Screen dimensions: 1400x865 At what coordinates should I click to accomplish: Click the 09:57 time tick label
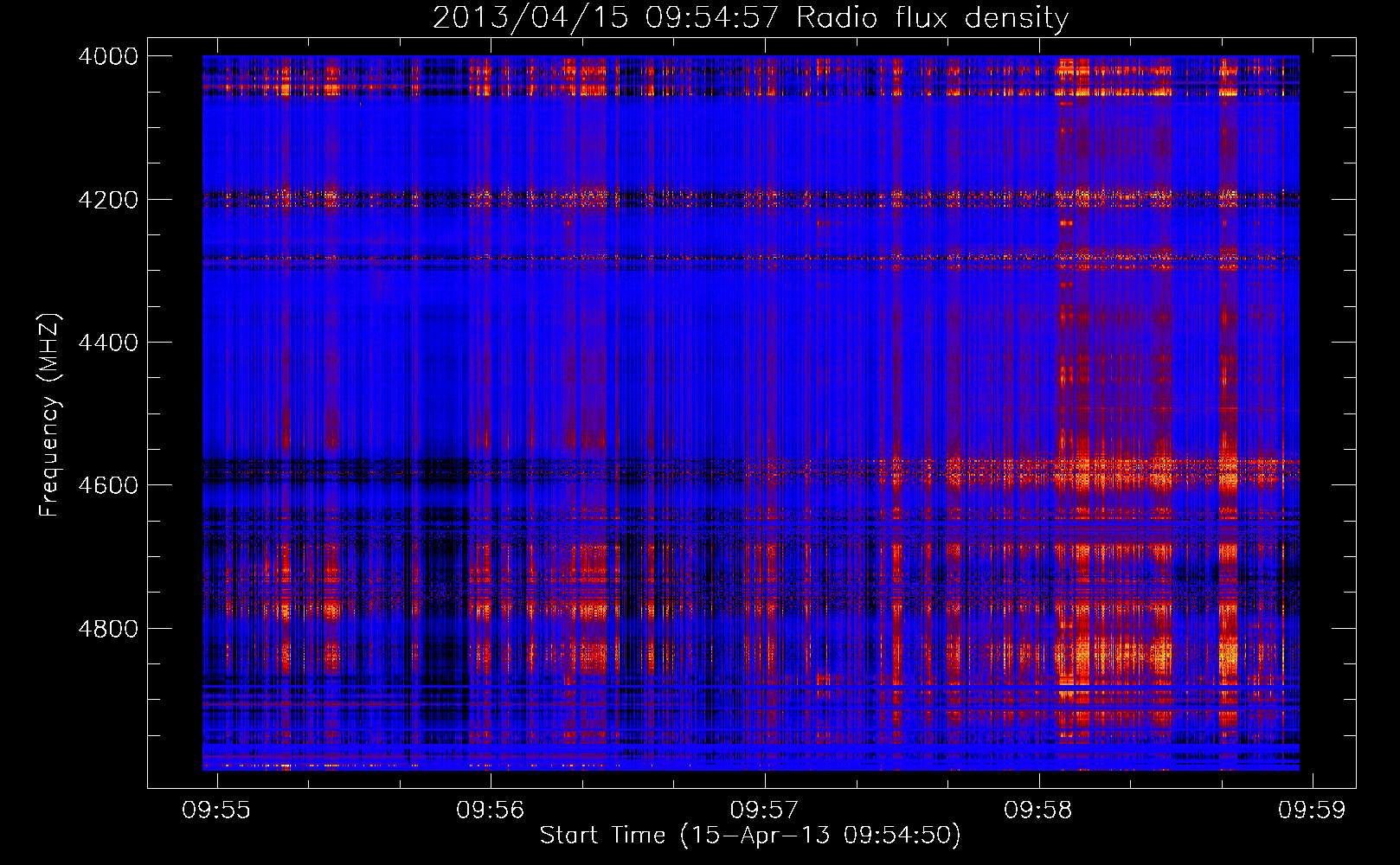click(764, 810)
